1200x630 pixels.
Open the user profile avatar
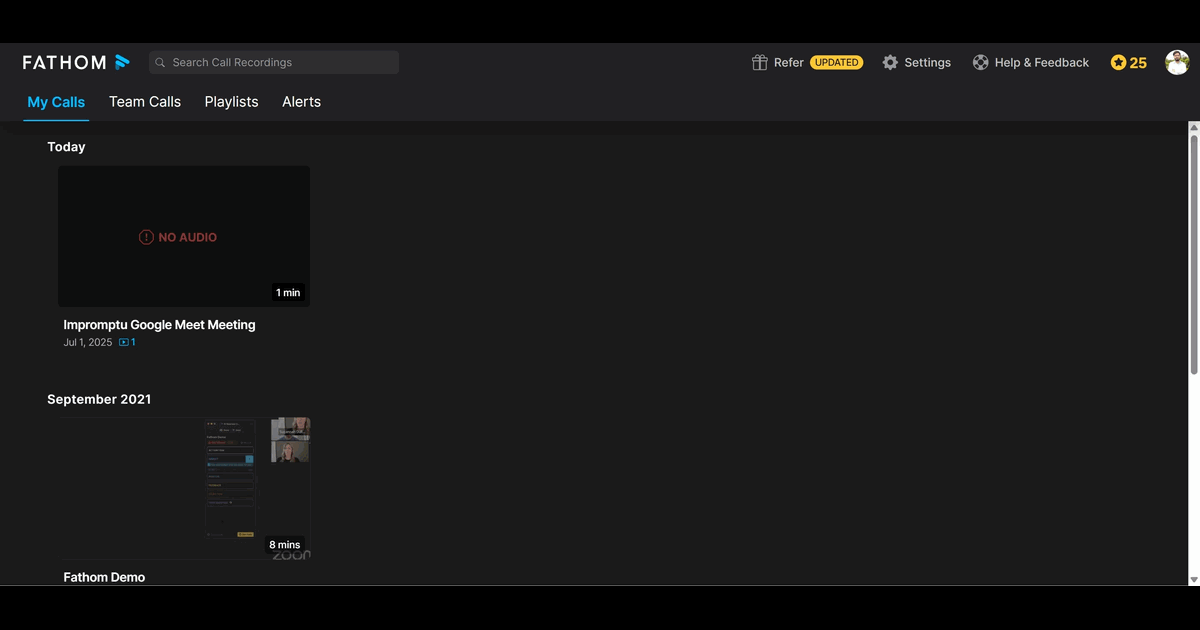pos(1177,62)
